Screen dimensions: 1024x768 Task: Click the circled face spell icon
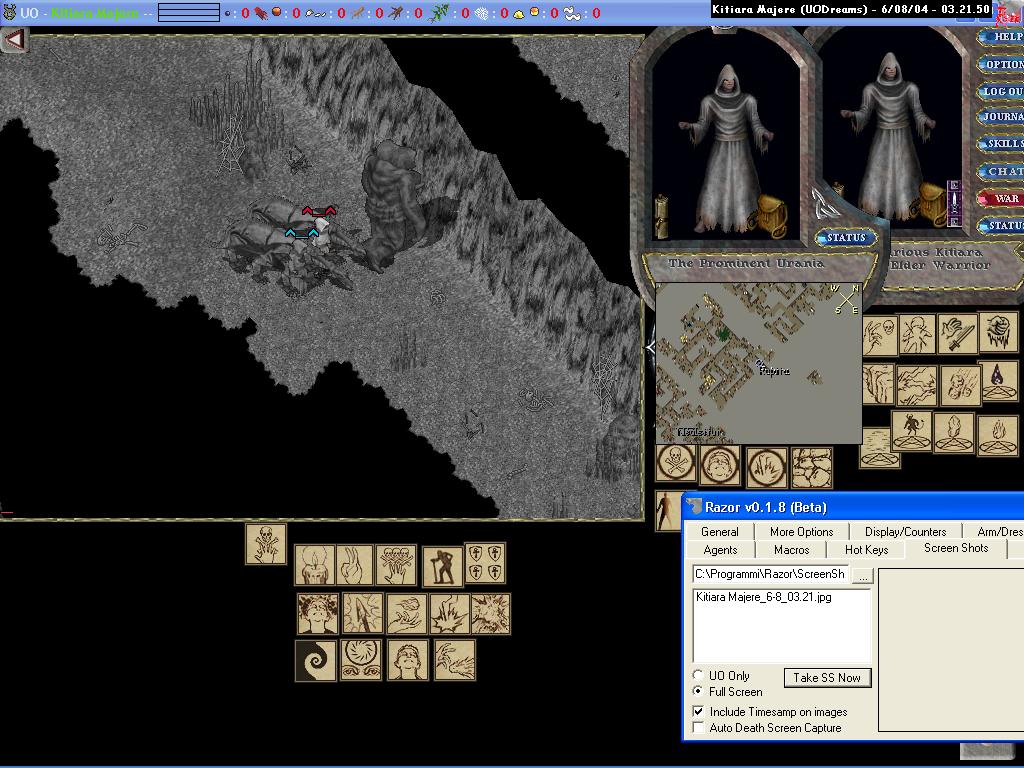pyautogui.click(x=720, y=465)
